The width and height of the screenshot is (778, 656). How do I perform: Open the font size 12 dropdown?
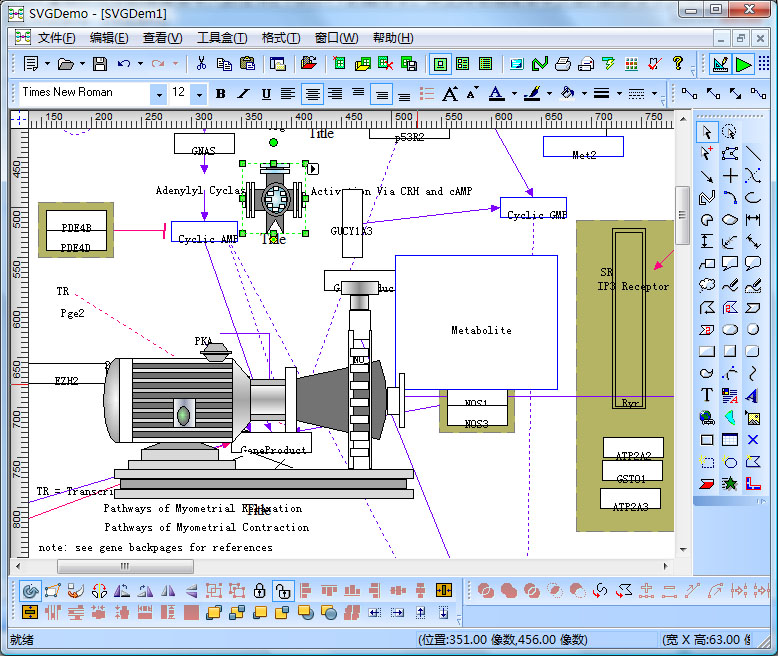199,94
